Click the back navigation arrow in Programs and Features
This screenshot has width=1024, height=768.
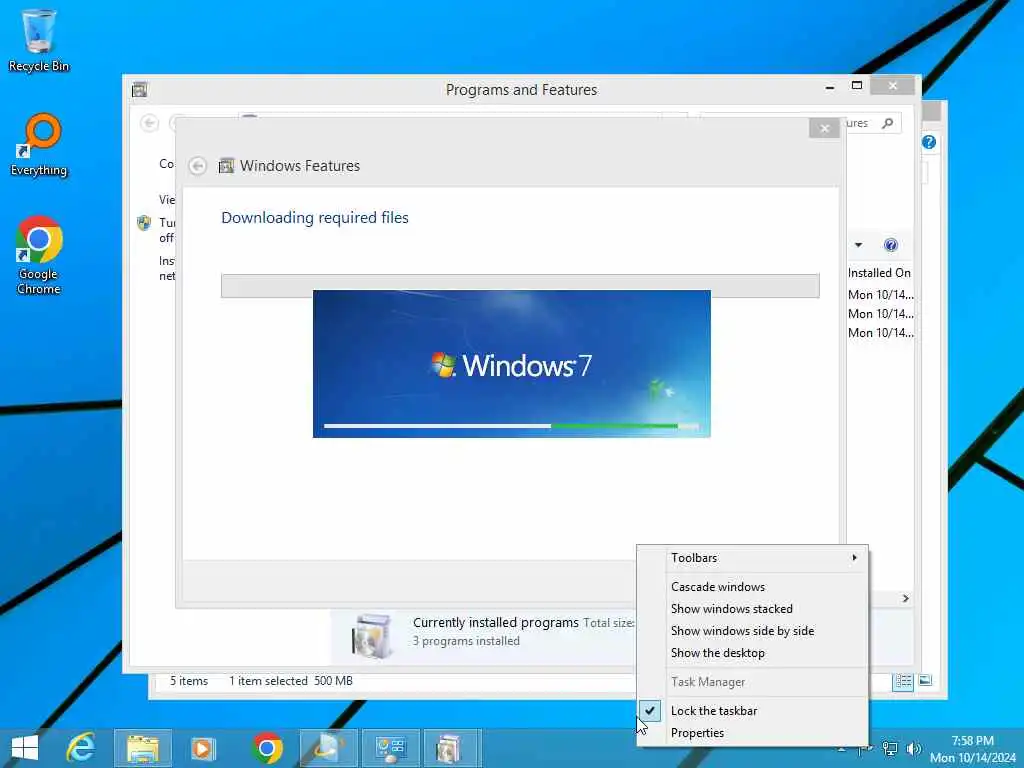150,123
